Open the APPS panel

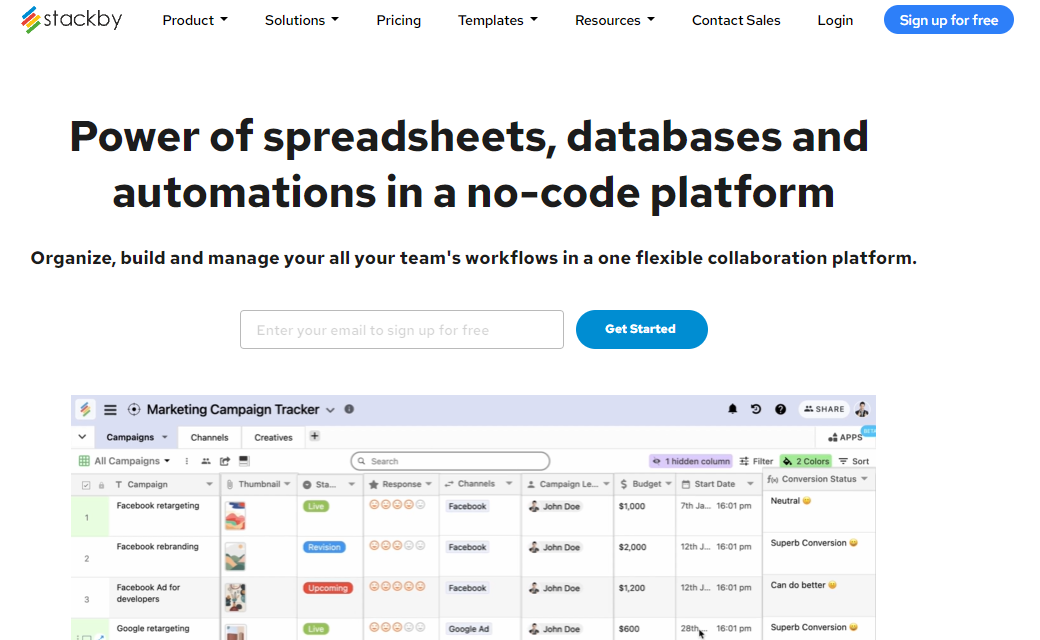tap(845, 437)
